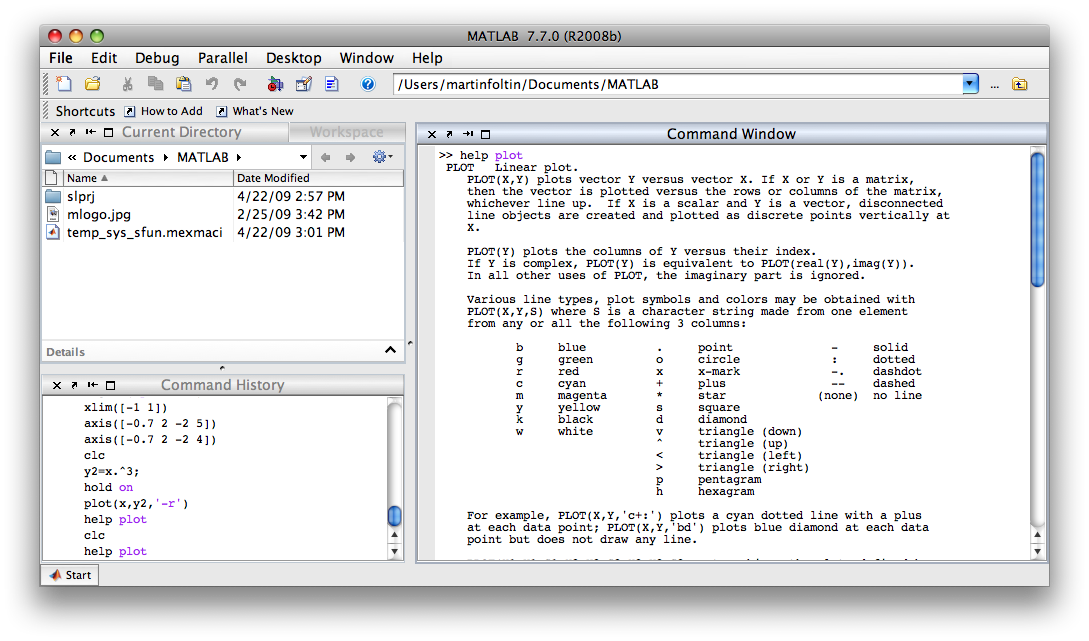This screenshot has width=1089, height=641.
Task: Go back in Current Directory browser
Action: [325, 158]
